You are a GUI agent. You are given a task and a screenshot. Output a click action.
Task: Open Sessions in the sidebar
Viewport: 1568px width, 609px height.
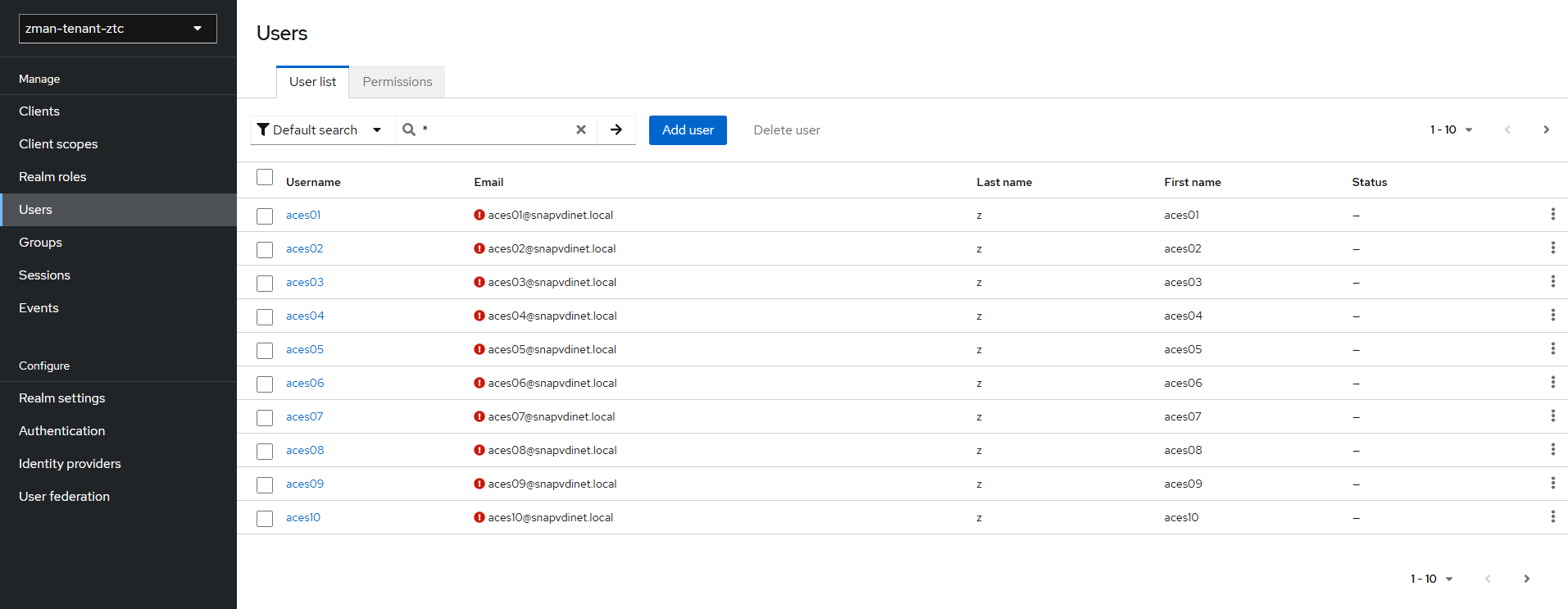118,275
